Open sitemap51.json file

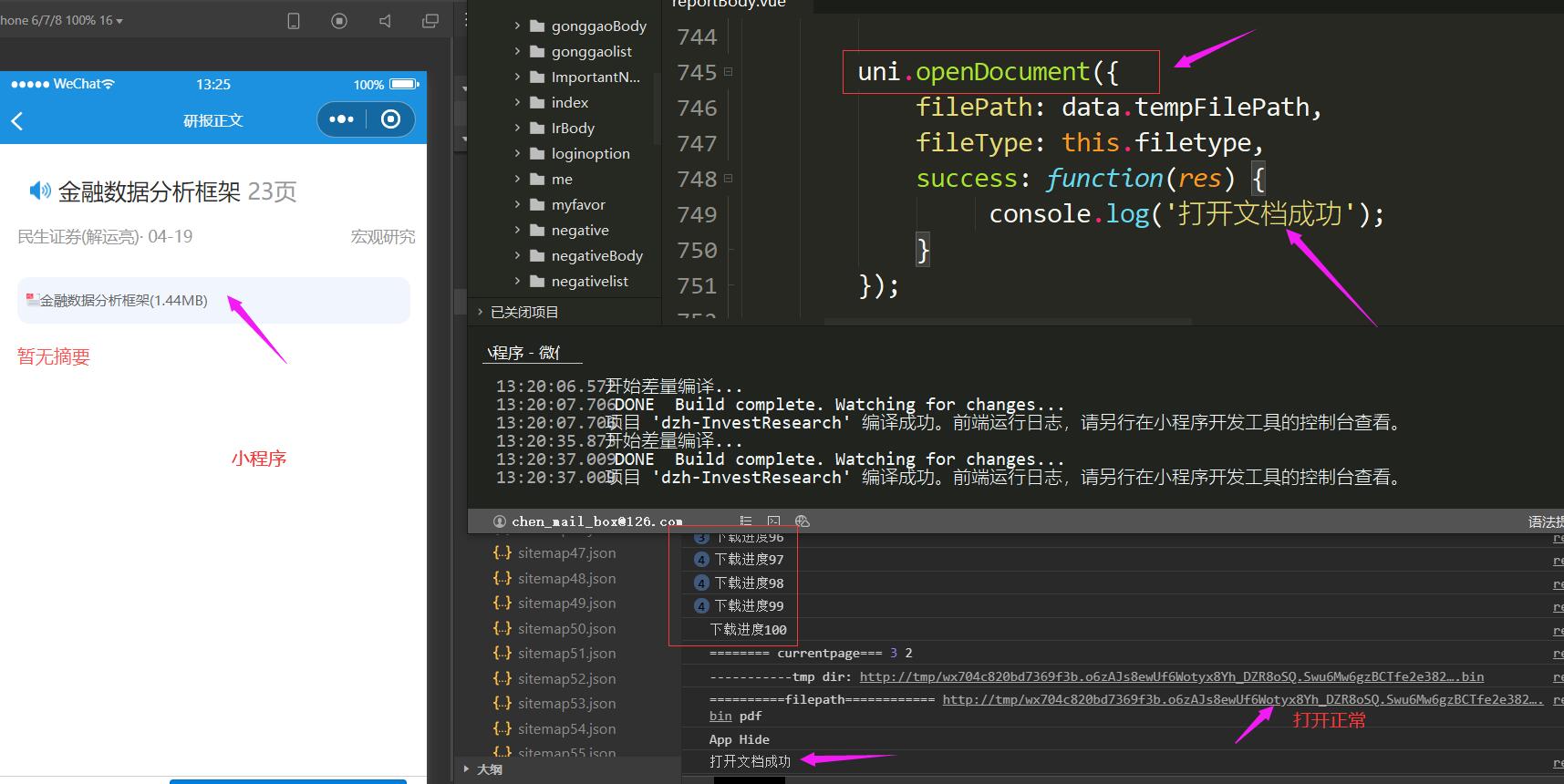[x=566, y=653]
